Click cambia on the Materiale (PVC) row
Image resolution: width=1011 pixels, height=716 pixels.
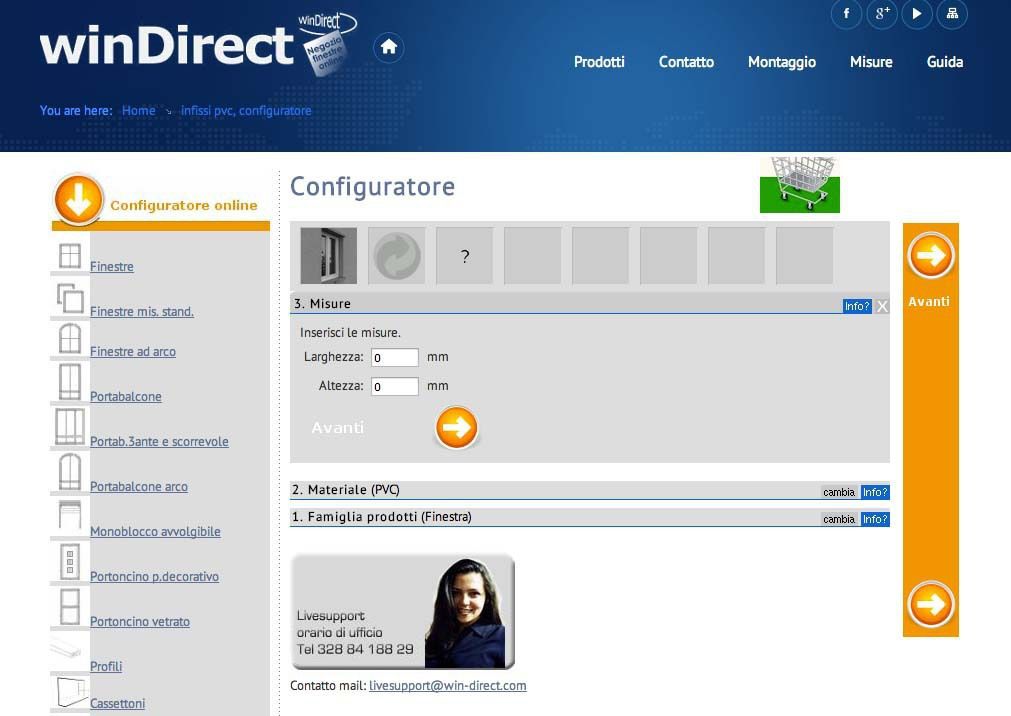click(x=839, y=492)
